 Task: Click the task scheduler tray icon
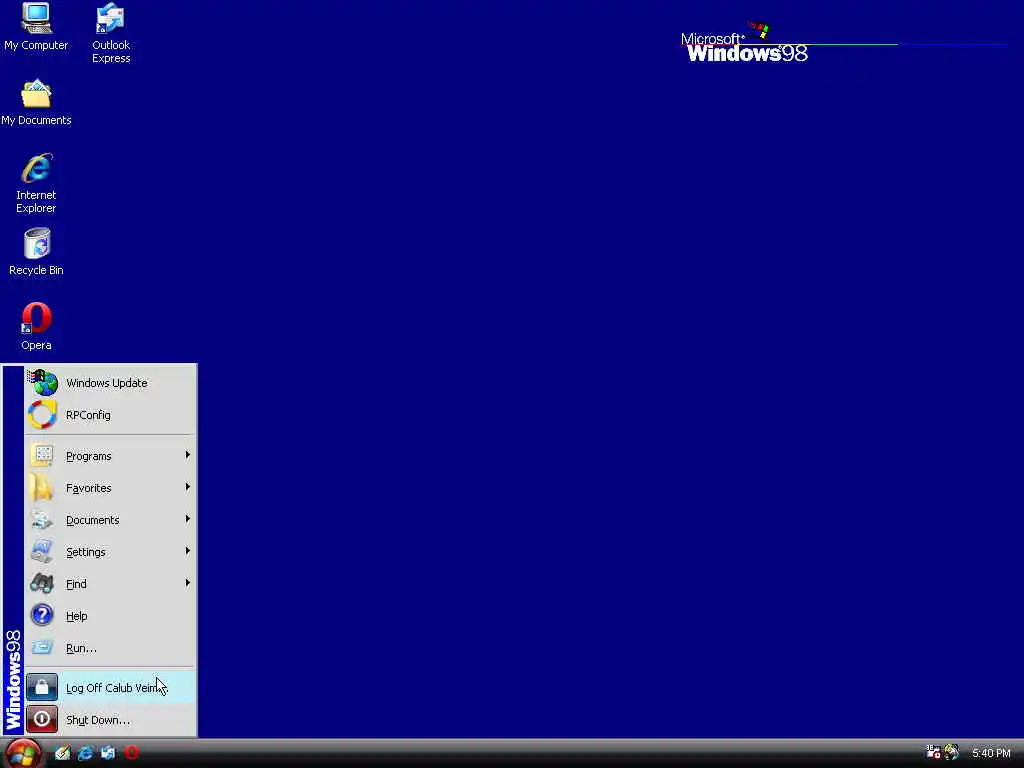coord(933,752)
